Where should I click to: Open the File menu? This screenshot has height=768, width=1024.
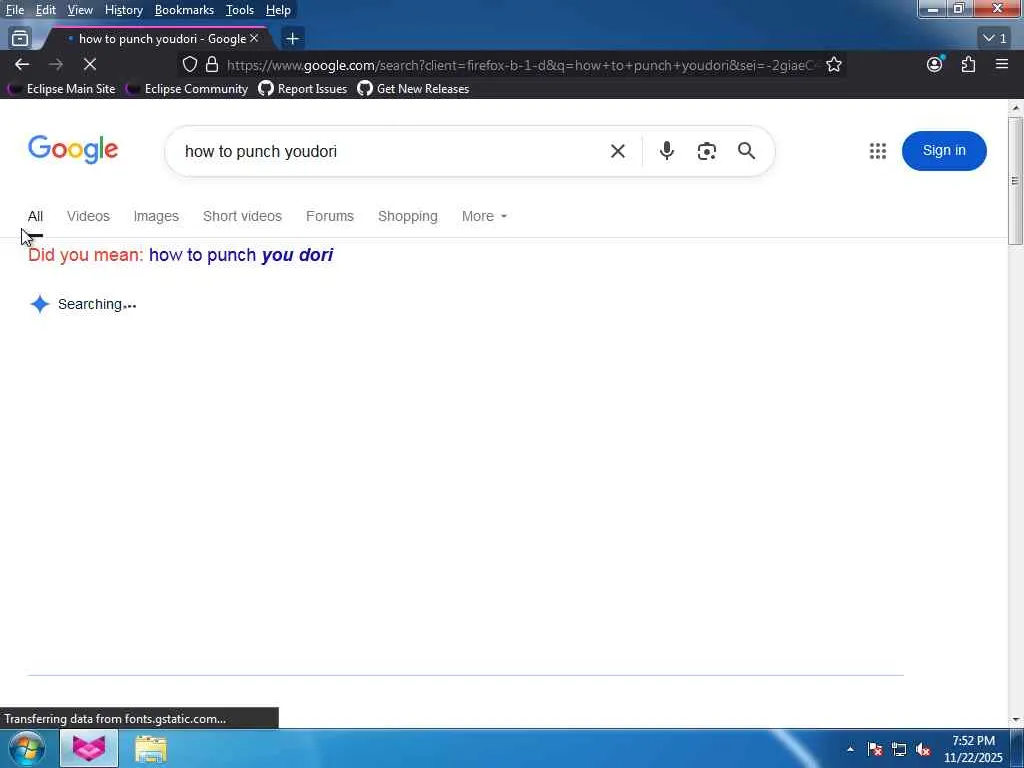[15, 10]
